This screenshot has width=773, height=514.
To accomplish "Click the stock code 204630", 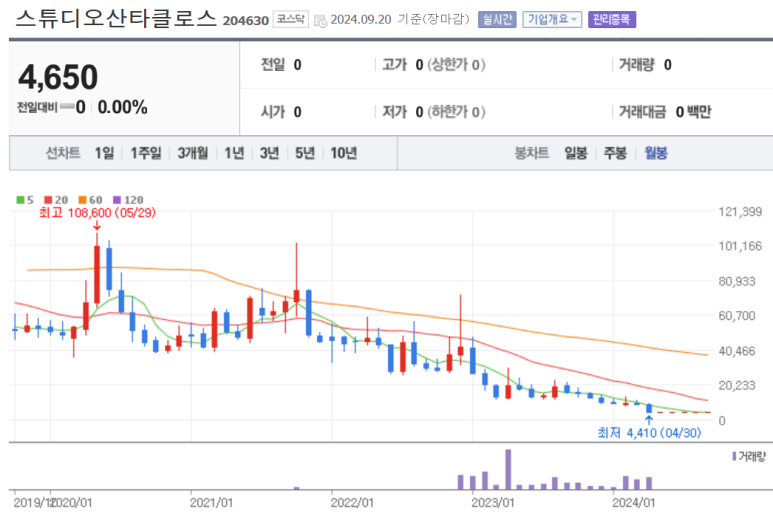I will pos(246,21).
